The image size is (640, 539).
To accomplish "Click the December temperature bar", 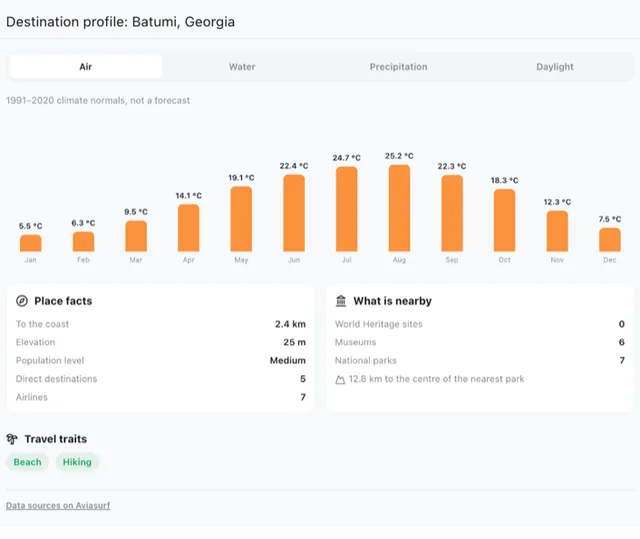I will coord(610,240).
